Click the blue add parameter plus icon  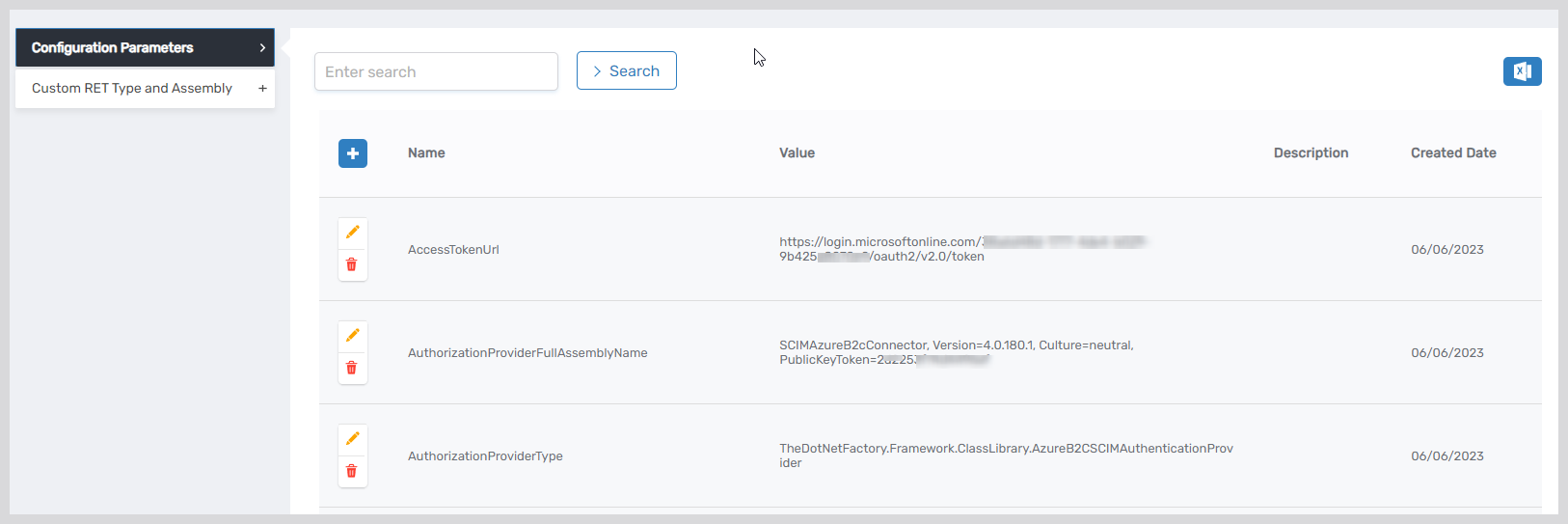click(x=353, y=153)
